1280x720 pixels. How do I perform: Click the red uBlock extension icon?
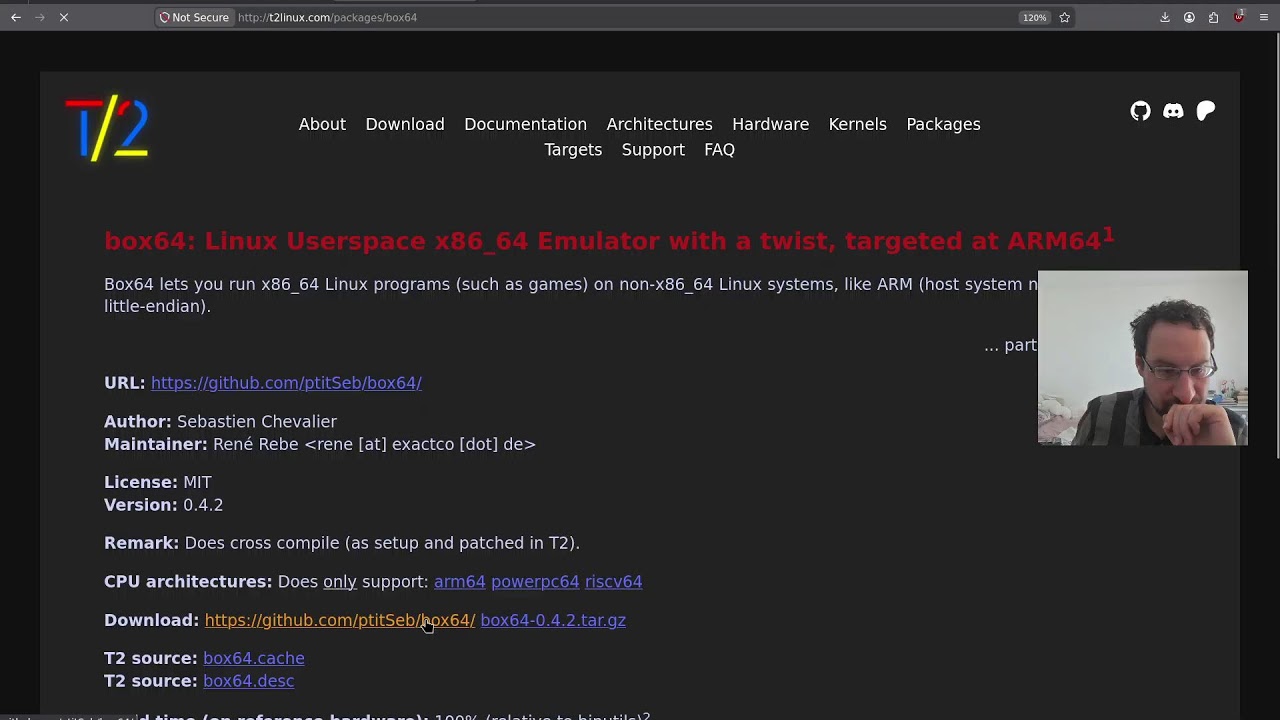pos(1239,17)
